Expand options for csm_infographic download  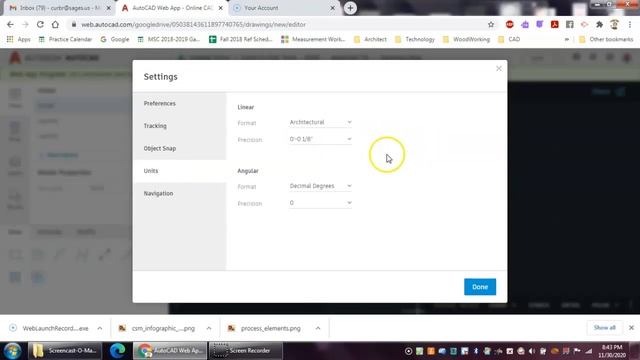coord(209,328)
